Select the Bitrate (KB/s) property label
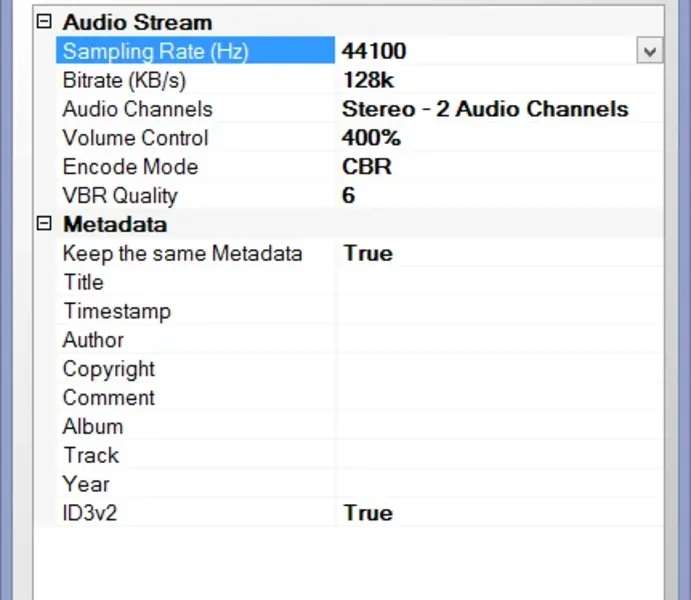 124,80
